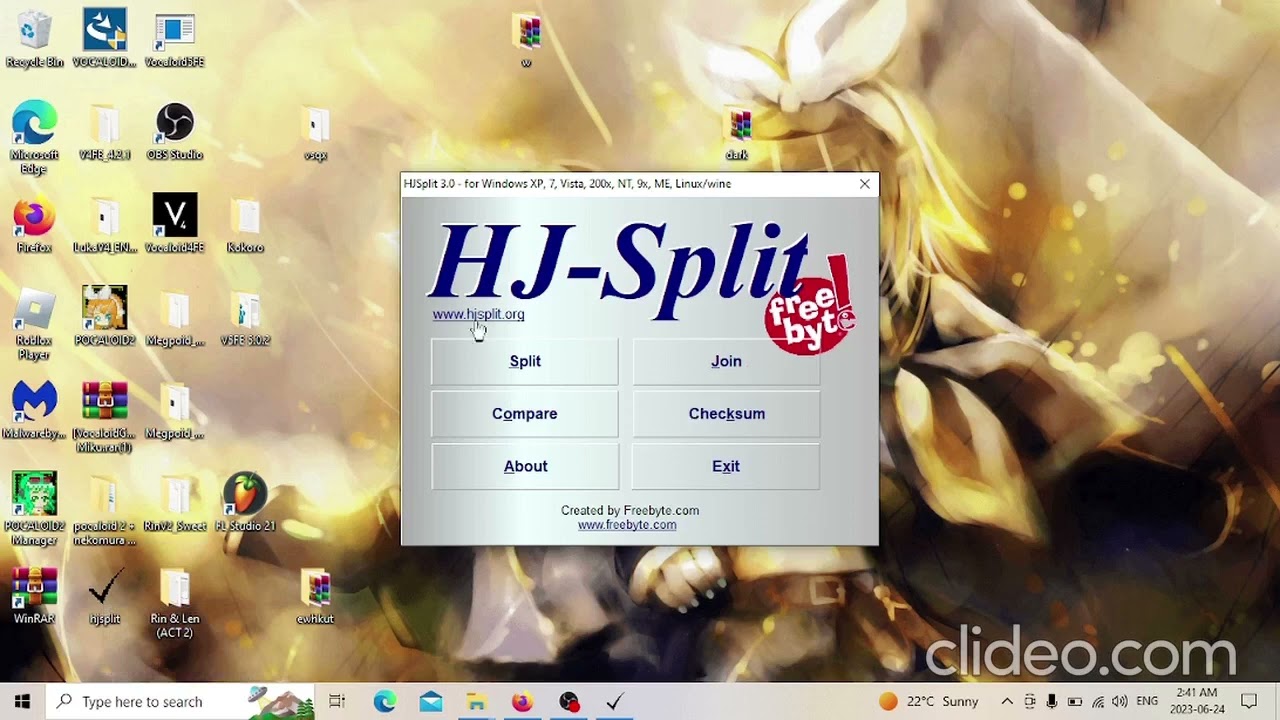Viewport: 1280px width, 720px height.
Task: Open File Explorer from the taskbar
Action: [477, 702]
